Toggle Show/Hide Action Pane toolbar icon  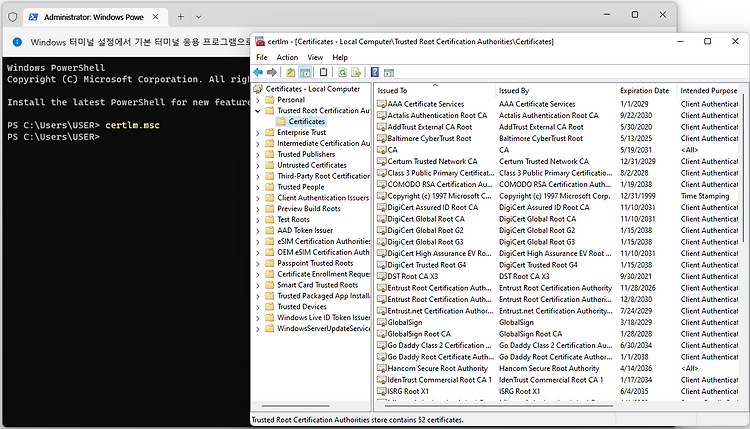click(x=389, y=72)
